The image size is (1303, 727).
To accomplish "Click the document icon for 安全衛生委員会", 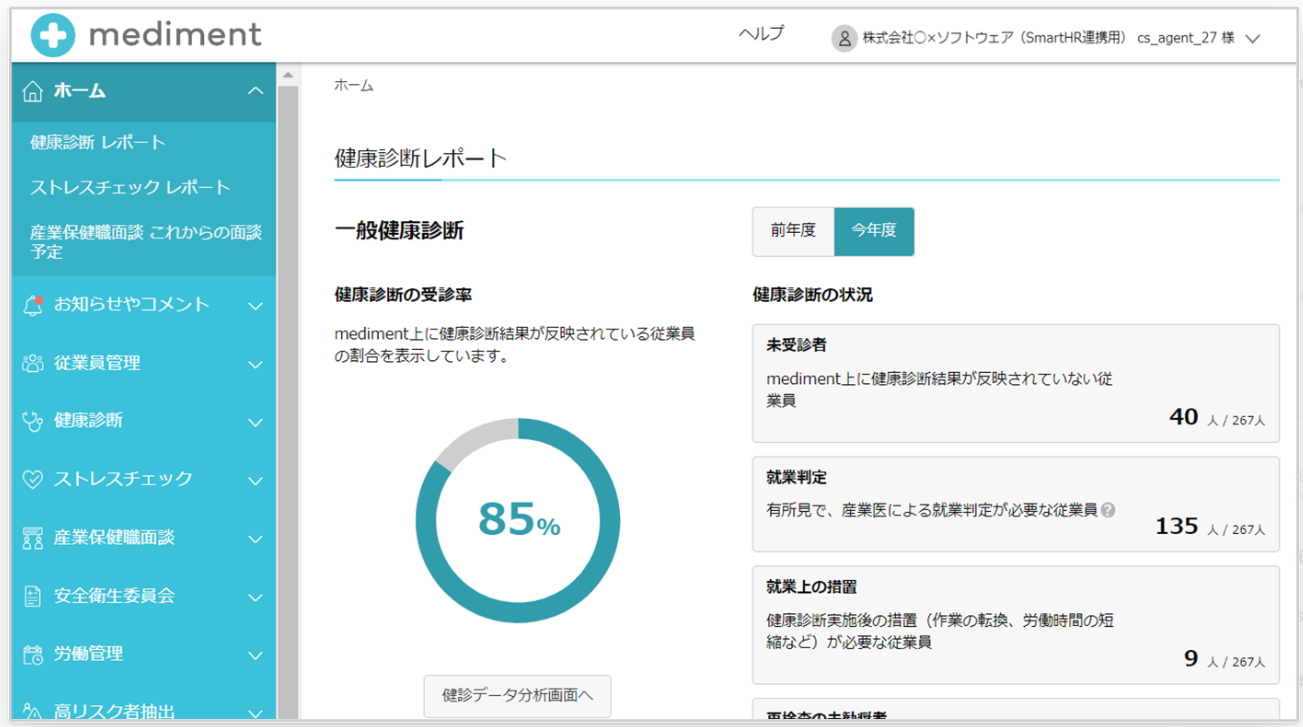I will coord(33,596).
